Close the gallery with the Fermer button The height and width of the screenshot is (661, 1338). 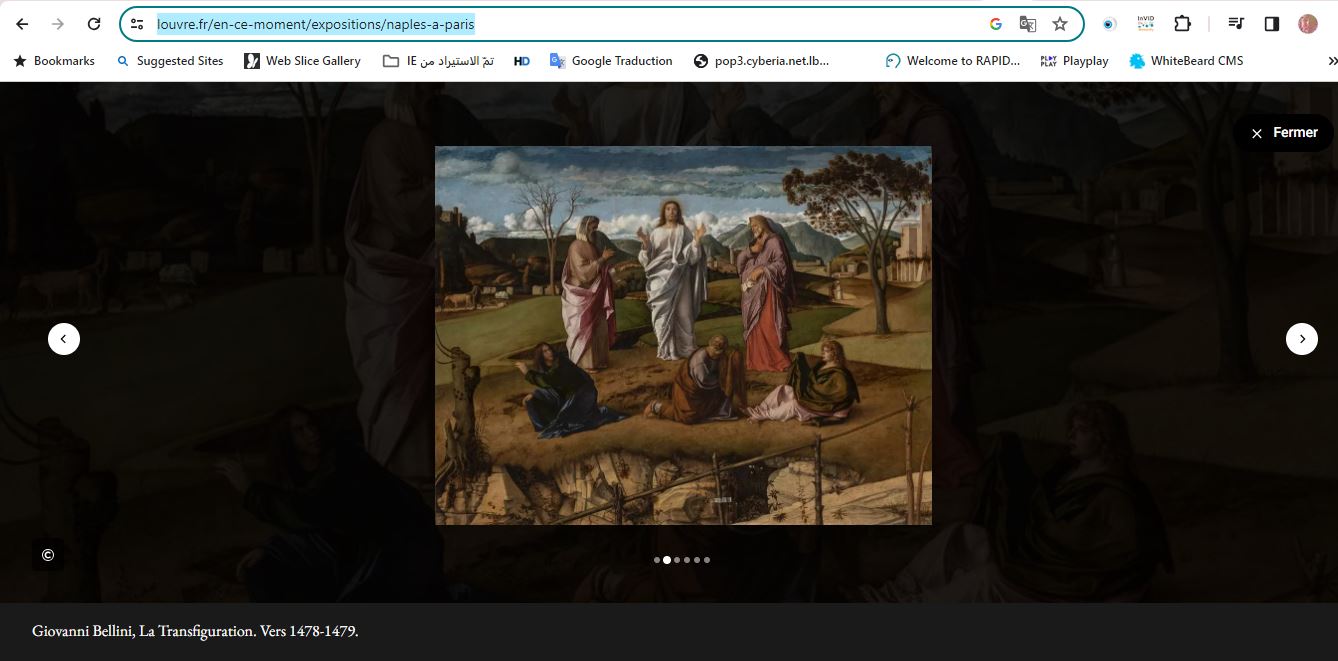(1284, 133)
